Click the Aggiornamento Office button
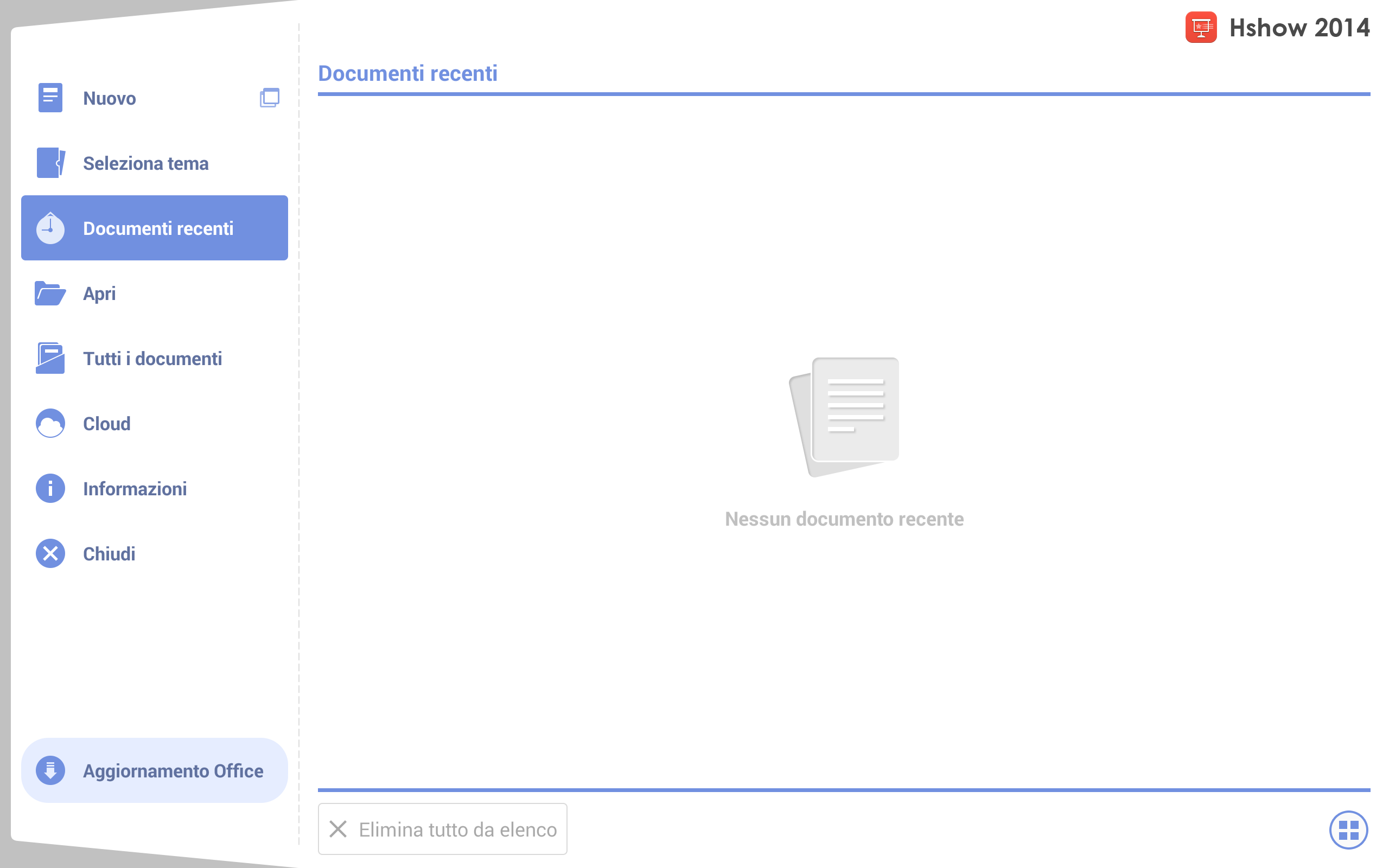Screen dimensions: 1389x868 [155, 770]
